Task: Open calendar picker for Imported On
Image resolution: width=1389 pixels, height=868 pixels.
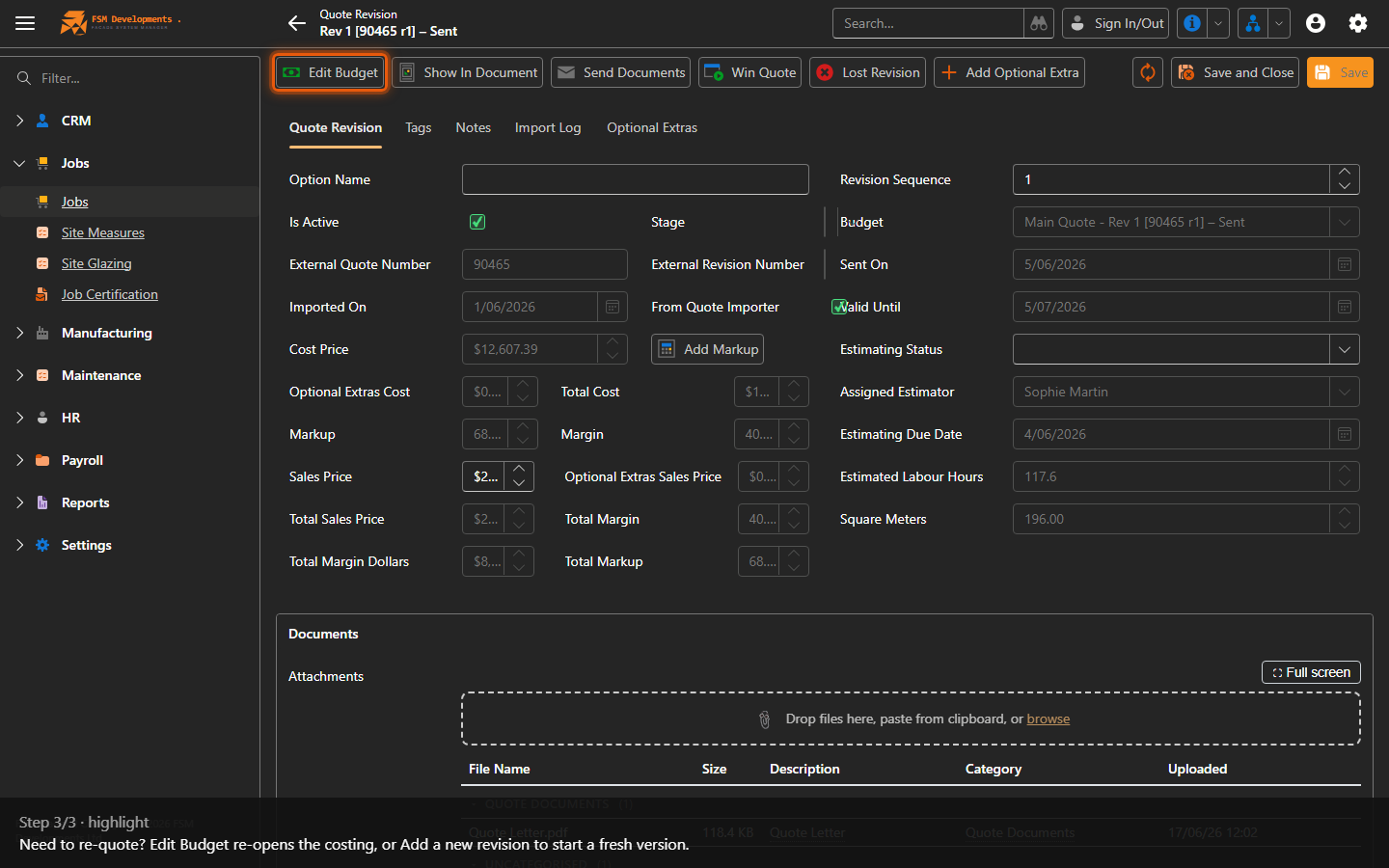Action: coord(613,307)
